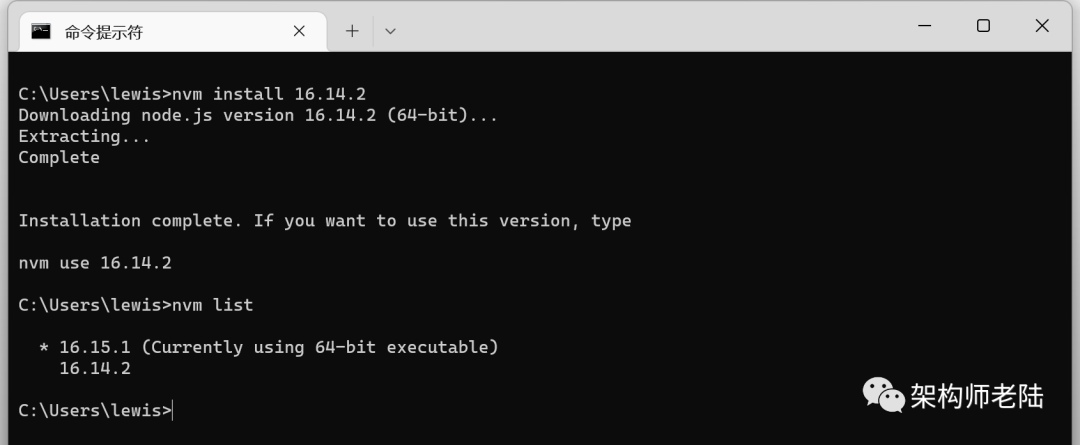The height and width of the screenshot is (445, 1080).
Task: Maximize the terminal window
Action: pos(984,26)
